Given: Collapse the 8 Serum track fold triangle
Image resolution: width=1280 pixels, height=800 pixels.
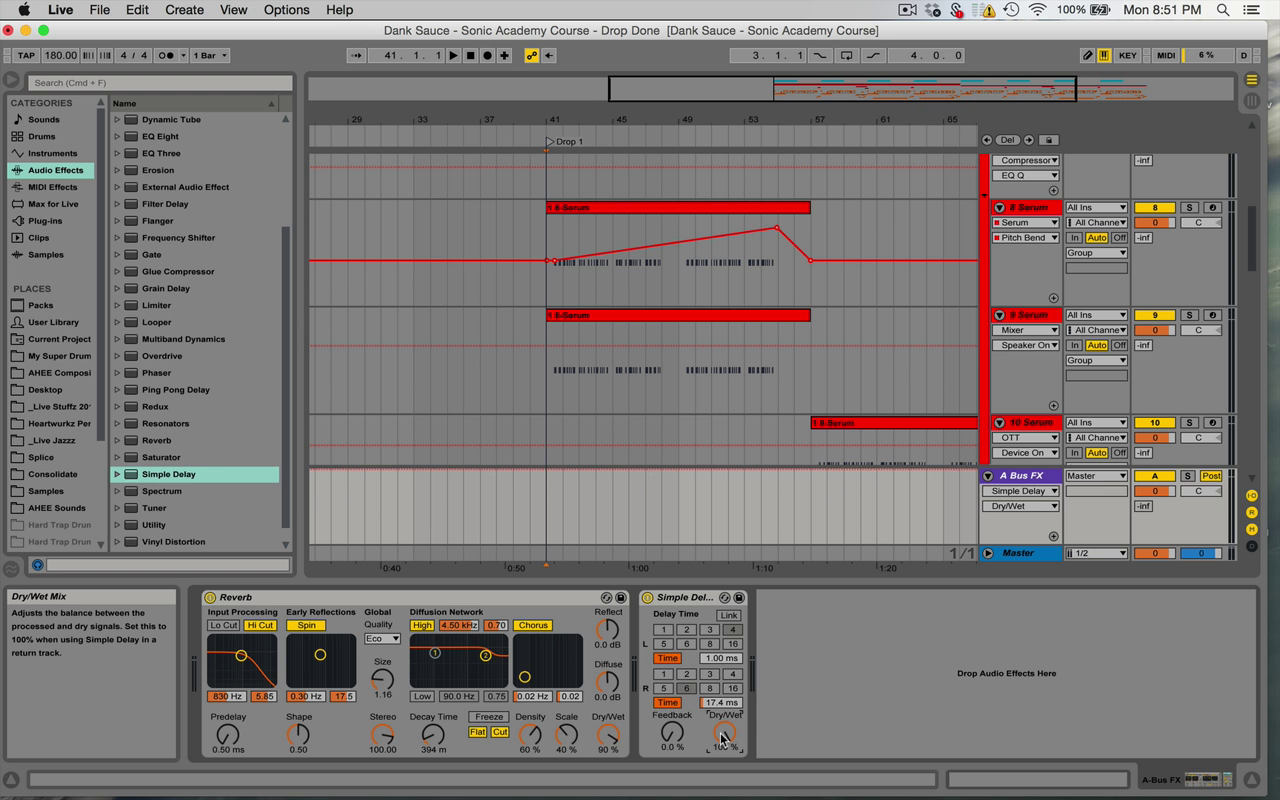Looking at the screenshot, I should point(999,208).
